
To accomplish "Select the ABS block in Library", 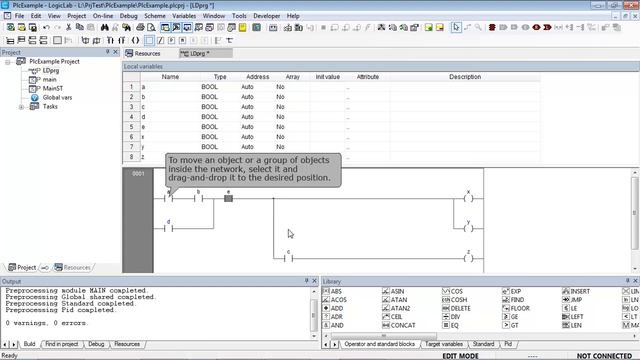I will coord(332,291).
